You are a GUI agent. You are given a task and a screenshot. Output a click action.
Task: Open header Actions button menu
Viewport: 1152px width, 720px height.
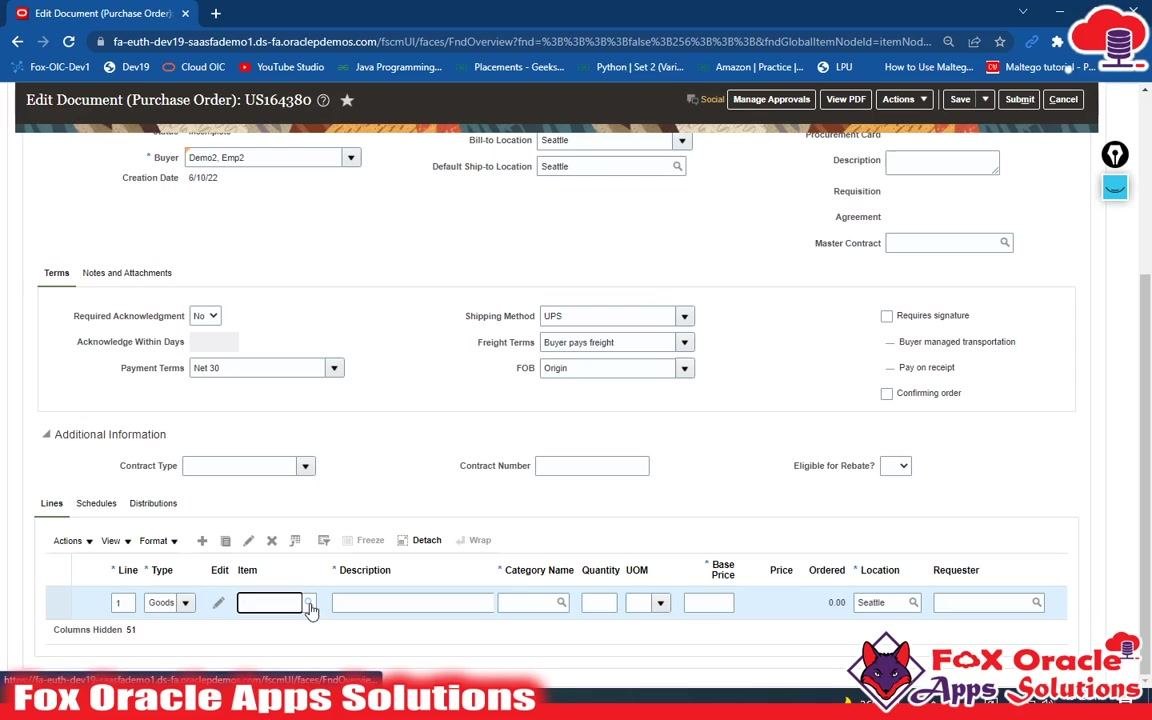coord(904,99)
